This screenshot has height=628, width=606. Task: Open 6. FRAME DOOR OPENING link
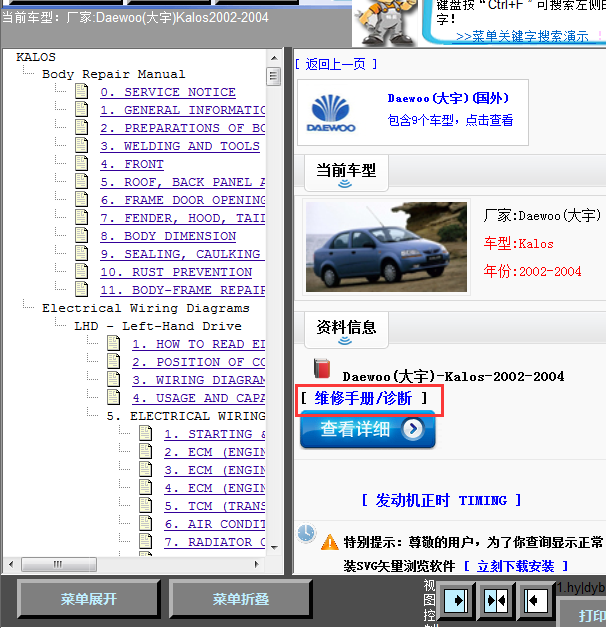(183, 200)
